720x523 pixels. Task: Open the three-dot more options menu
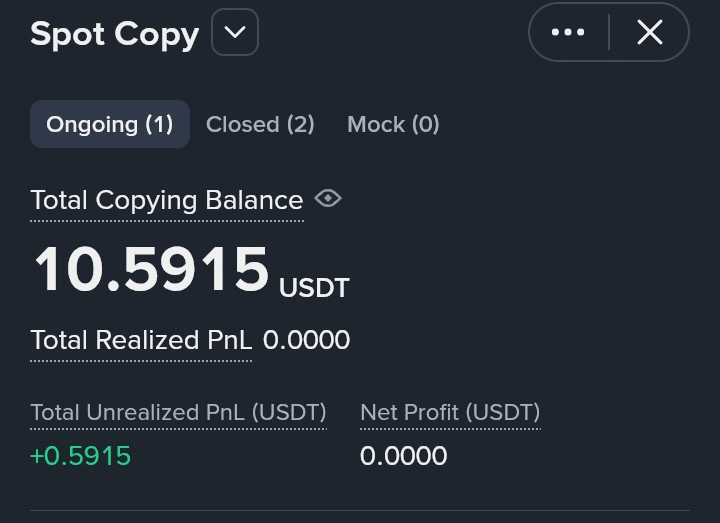click(568, 33)
